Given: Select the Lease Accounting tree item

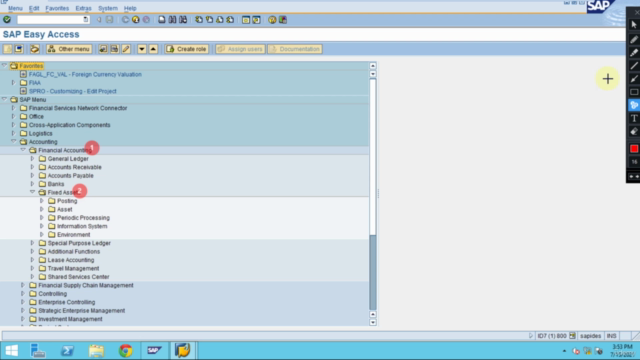Looking at the screenshot, I should pos(71,260).
